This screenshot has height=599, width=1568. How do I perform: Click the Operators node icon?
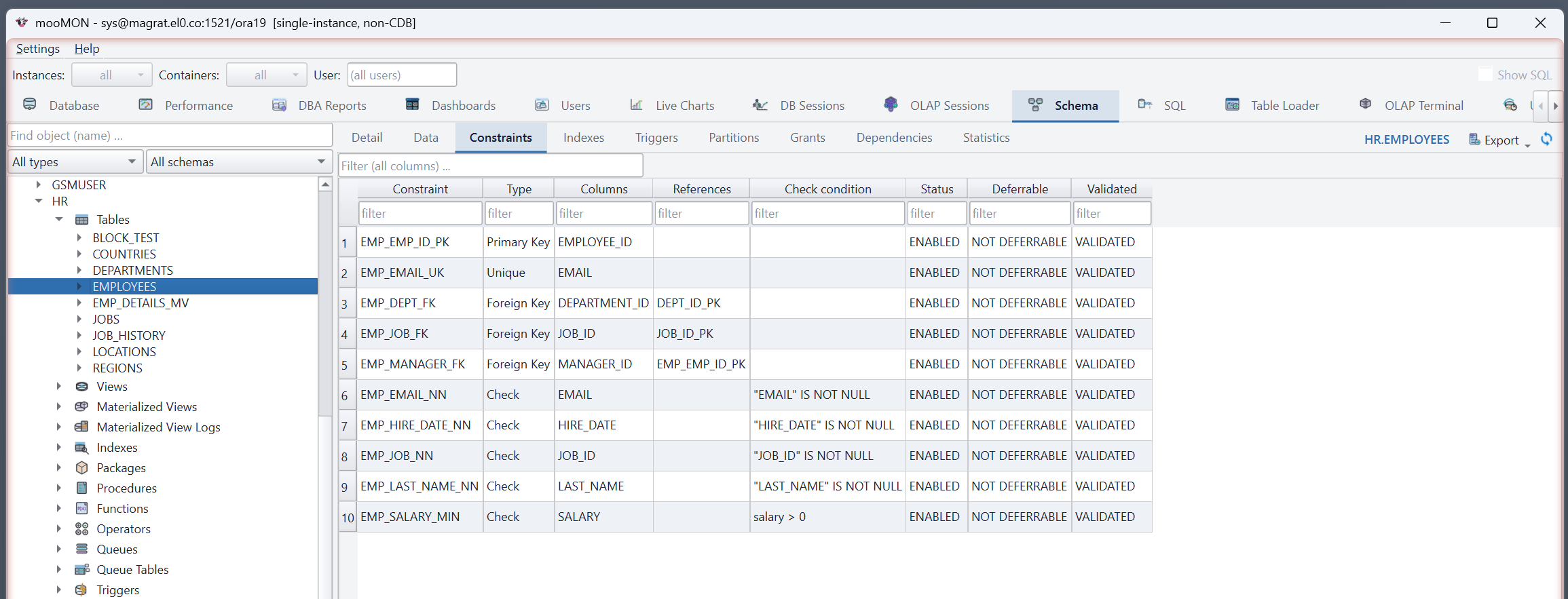(82, 529)
